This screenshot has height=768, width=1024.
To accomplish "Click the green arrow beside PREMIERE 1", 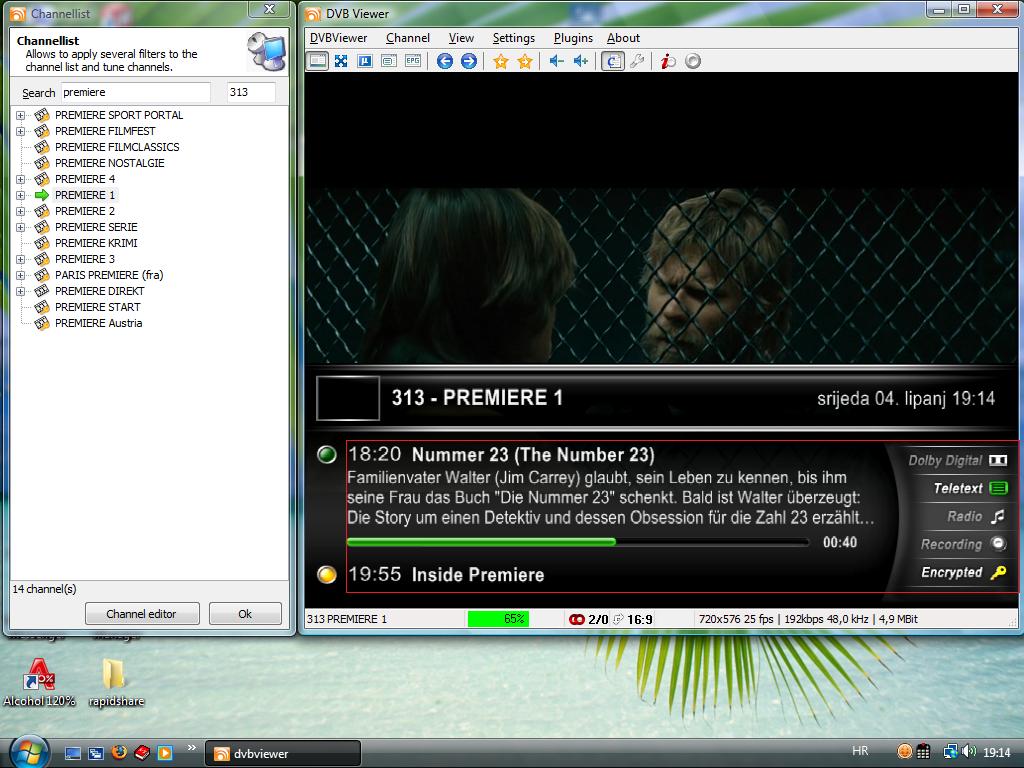I will click(42, 195).
